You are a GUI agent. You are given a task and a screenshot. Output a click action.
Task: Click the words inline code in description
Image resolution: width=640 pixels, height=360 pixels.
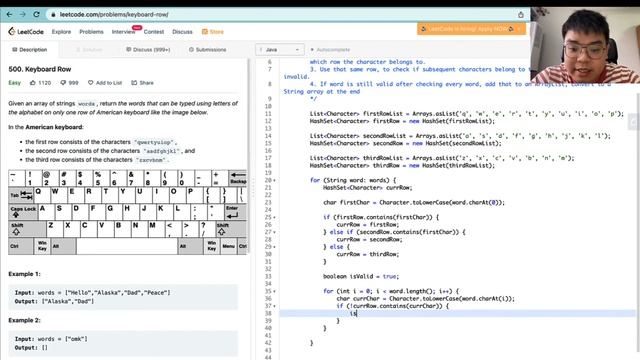[x=87, y=104]
